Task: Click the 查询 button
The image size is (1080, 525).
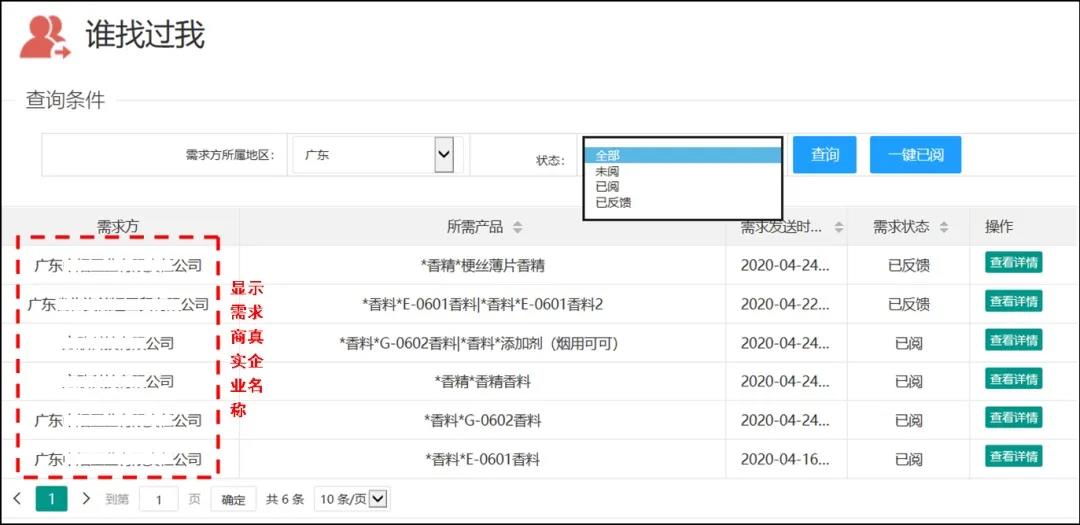Action: tap(824, 154)
